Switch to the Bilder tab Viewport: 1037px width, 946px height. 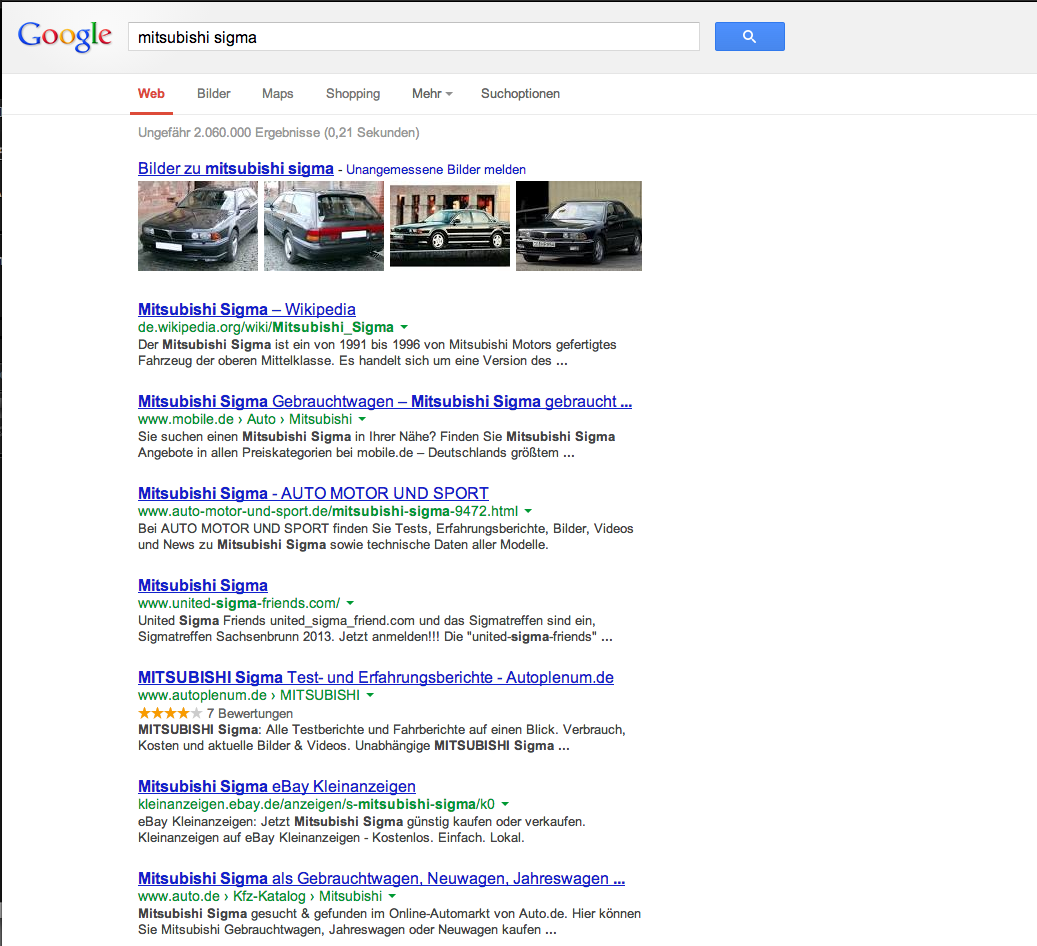[x=214, y=94]
